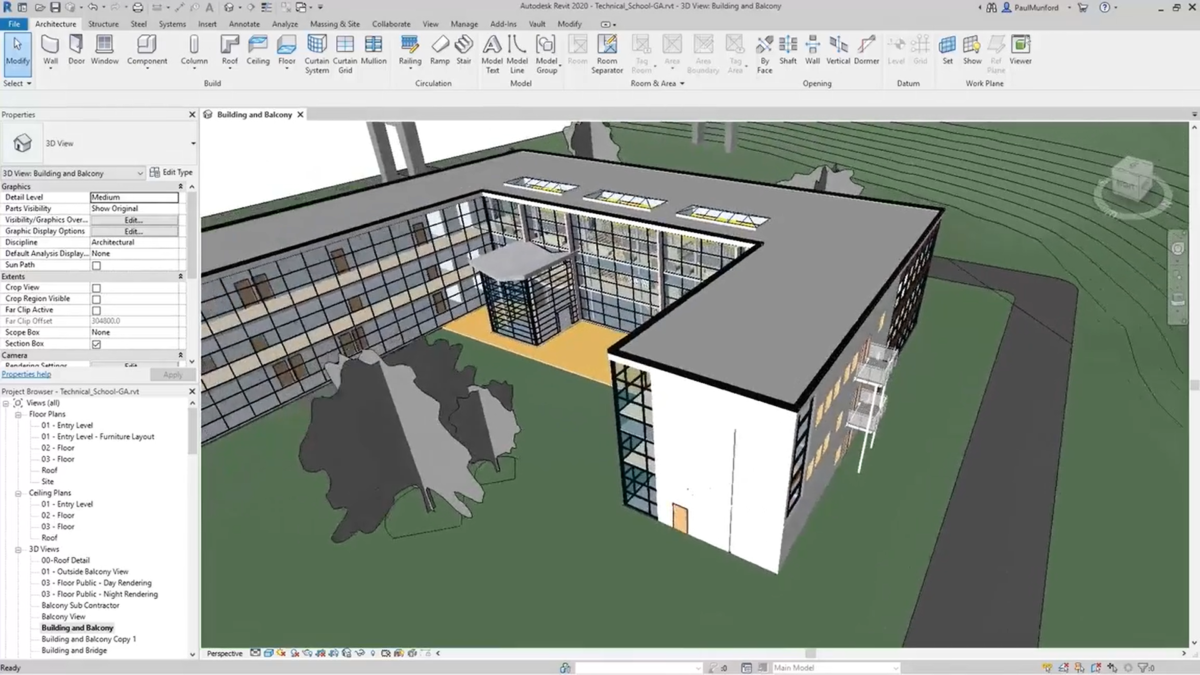Open the Annotate ribbon tab
1200x675 pixels.
coord(244,24)
